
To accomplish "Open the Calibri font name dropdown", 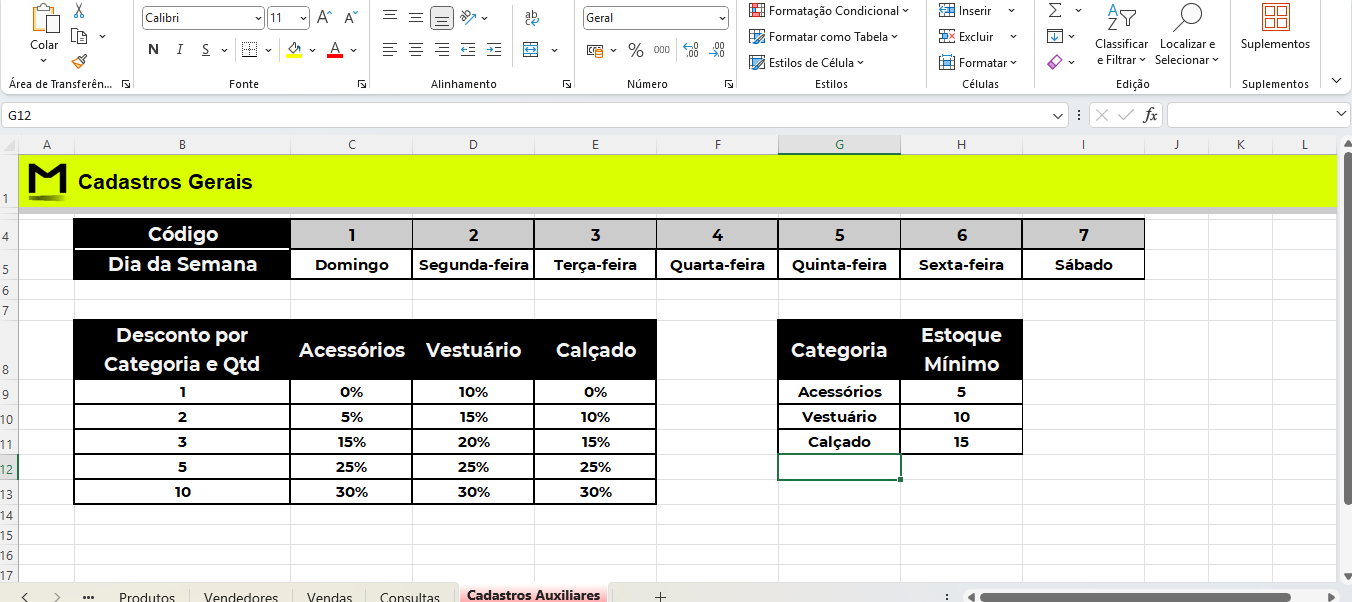I will [x=259, y=18].
